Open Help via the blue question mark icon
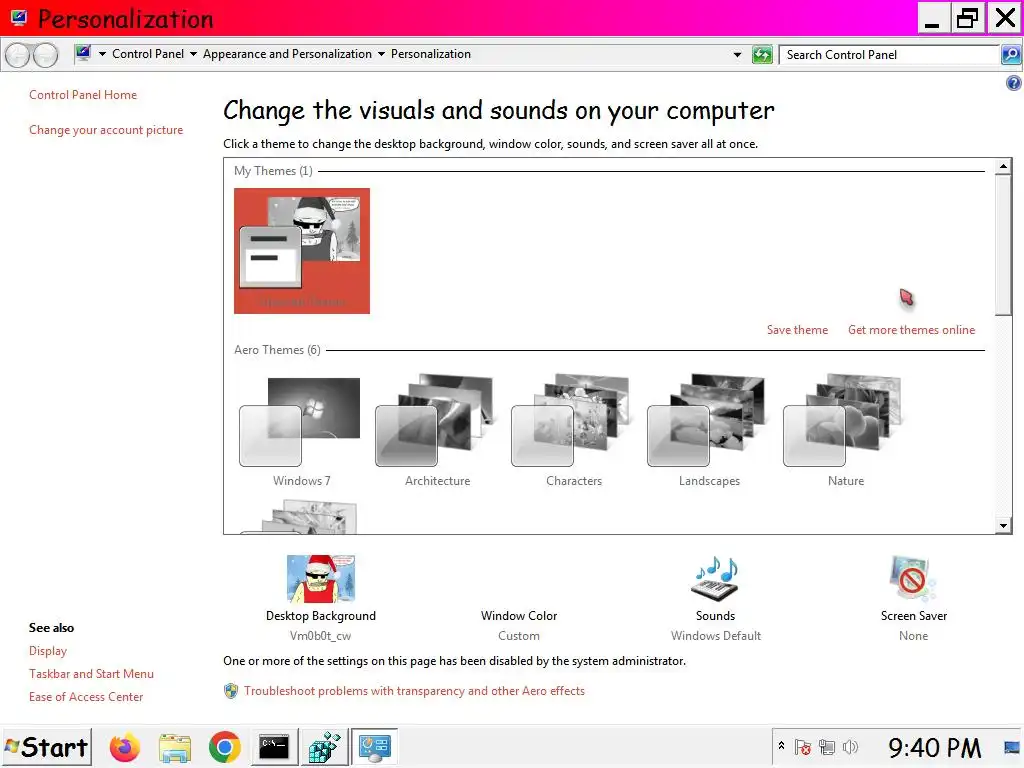1024x768 pixels. click(1014, 83)
